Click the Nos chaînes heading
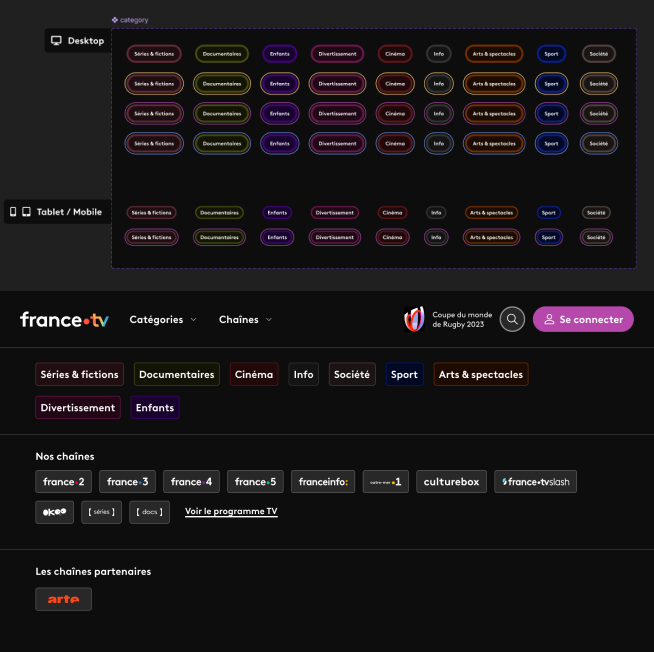Image resolution: width=654 pixels, height=652 pixels. 65,456
